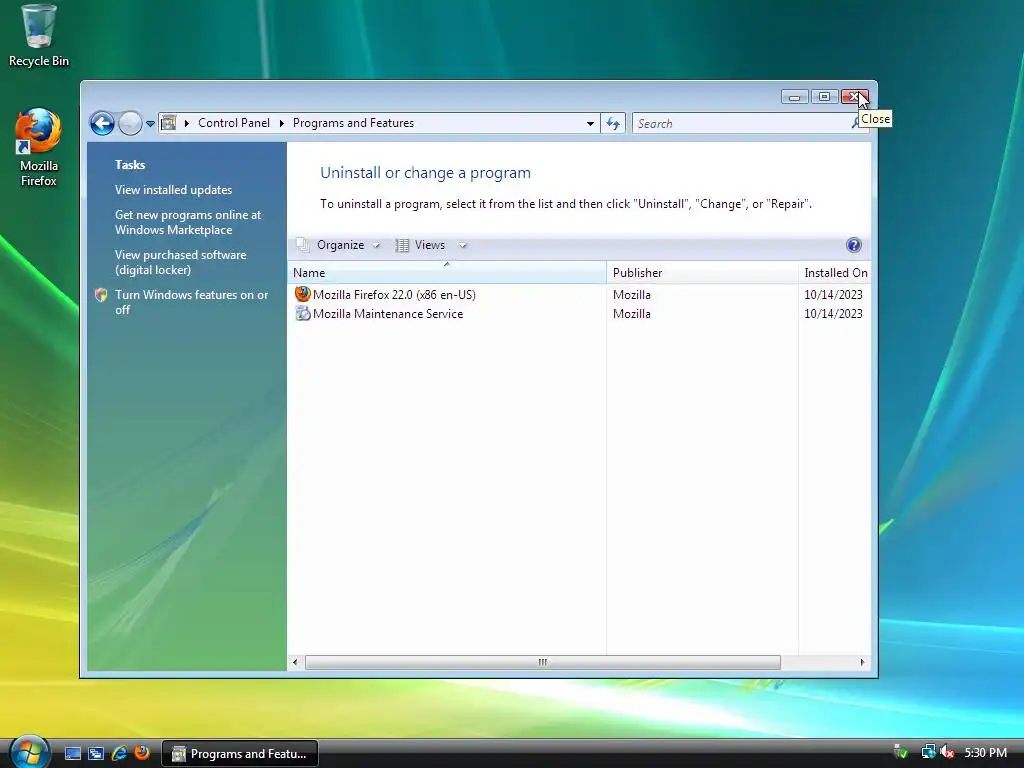The height and width of the screenshot is (768, 1024).
Task: Expand arrow between Control Panel and Programs
Action: pos(281,123)
